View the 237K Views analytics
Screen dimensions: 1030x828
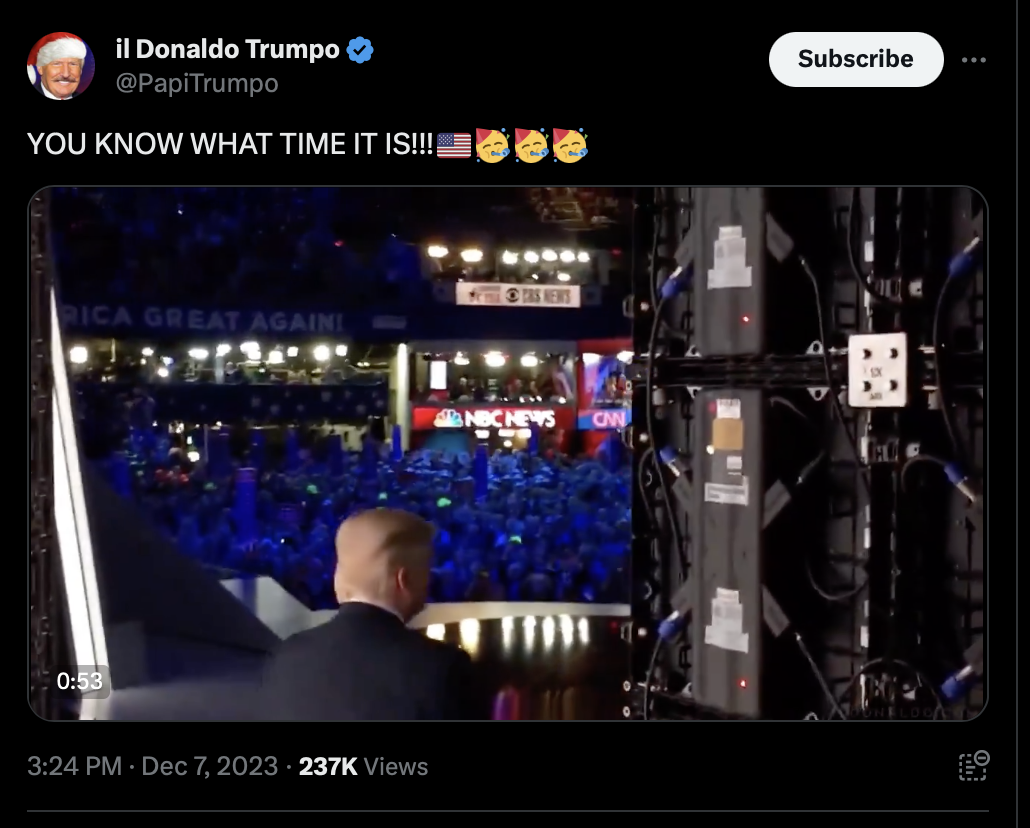click(x=363, y=766)
